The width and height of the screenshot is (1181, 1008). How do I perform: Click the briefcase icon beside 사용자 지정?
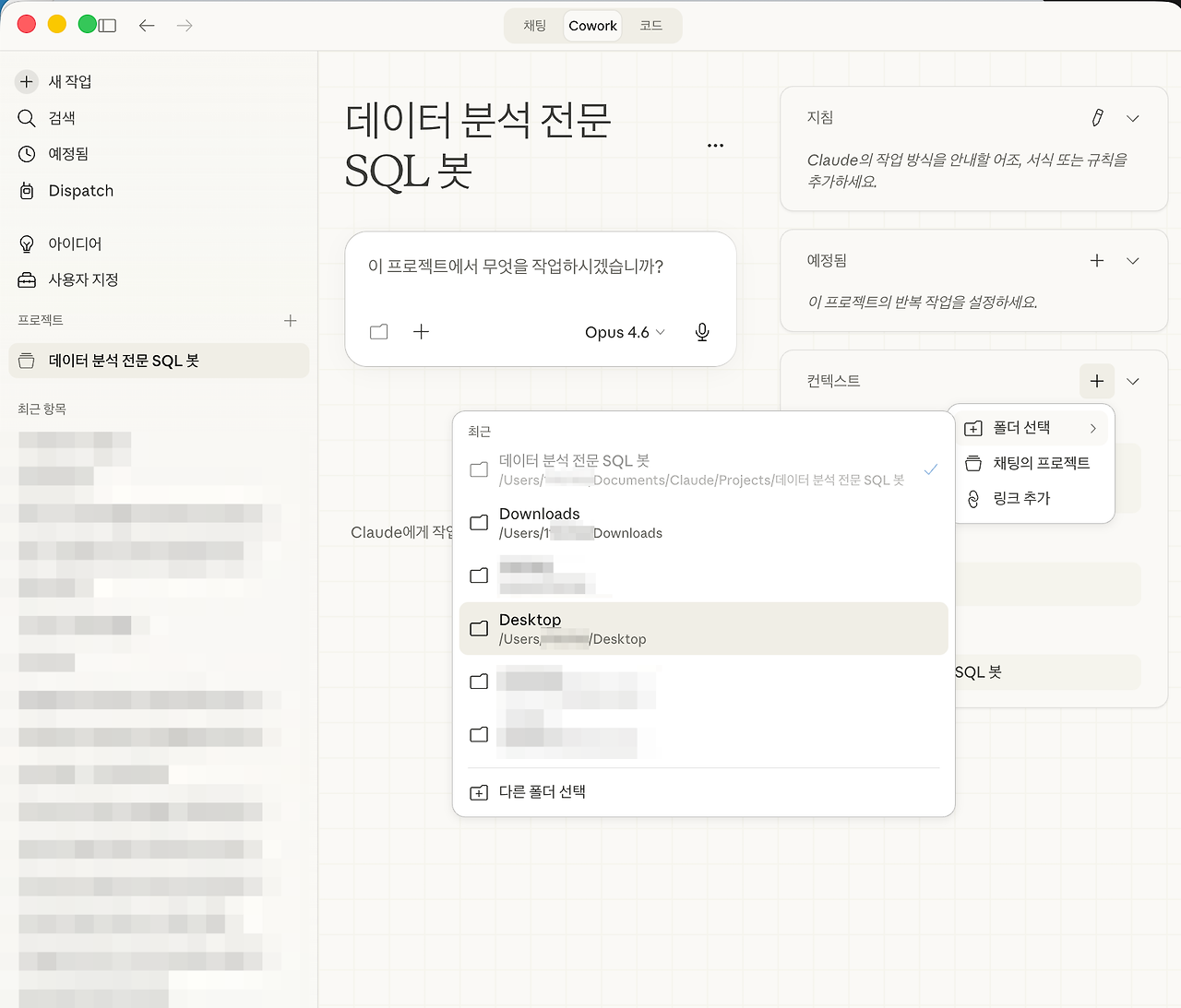[x=27, y=279]
